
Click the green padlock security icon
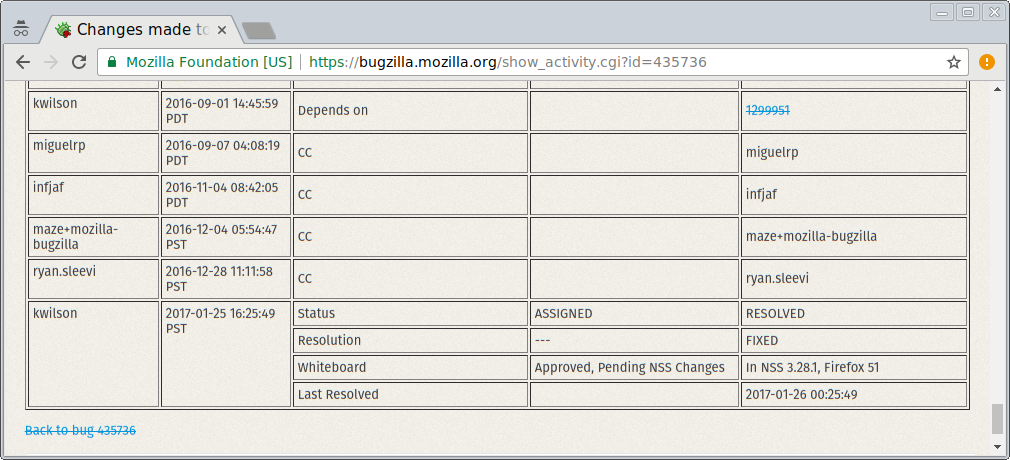(x=112, y=62)
